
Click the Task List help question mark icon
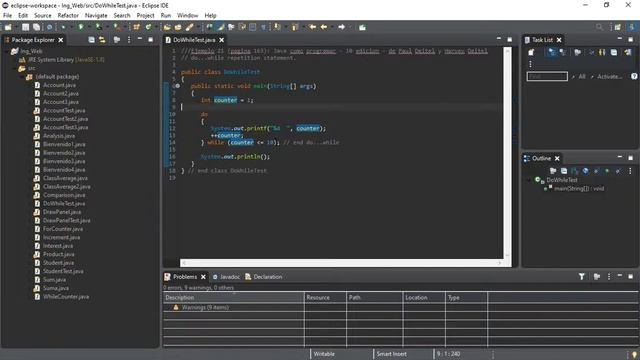pos(634,76)
